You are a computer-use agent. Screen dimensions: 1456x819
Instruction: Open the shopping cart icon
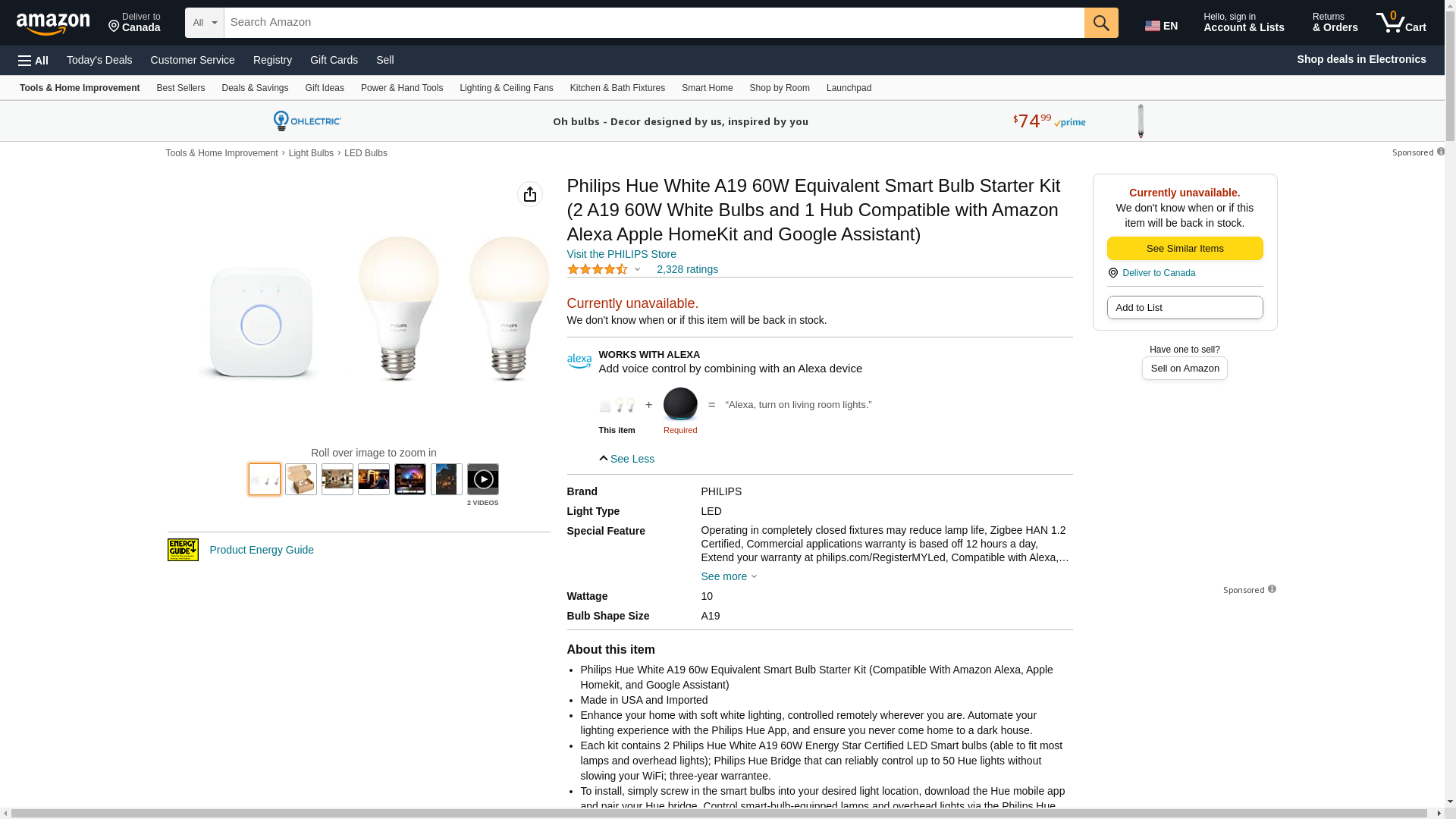tap(1401, 23)
